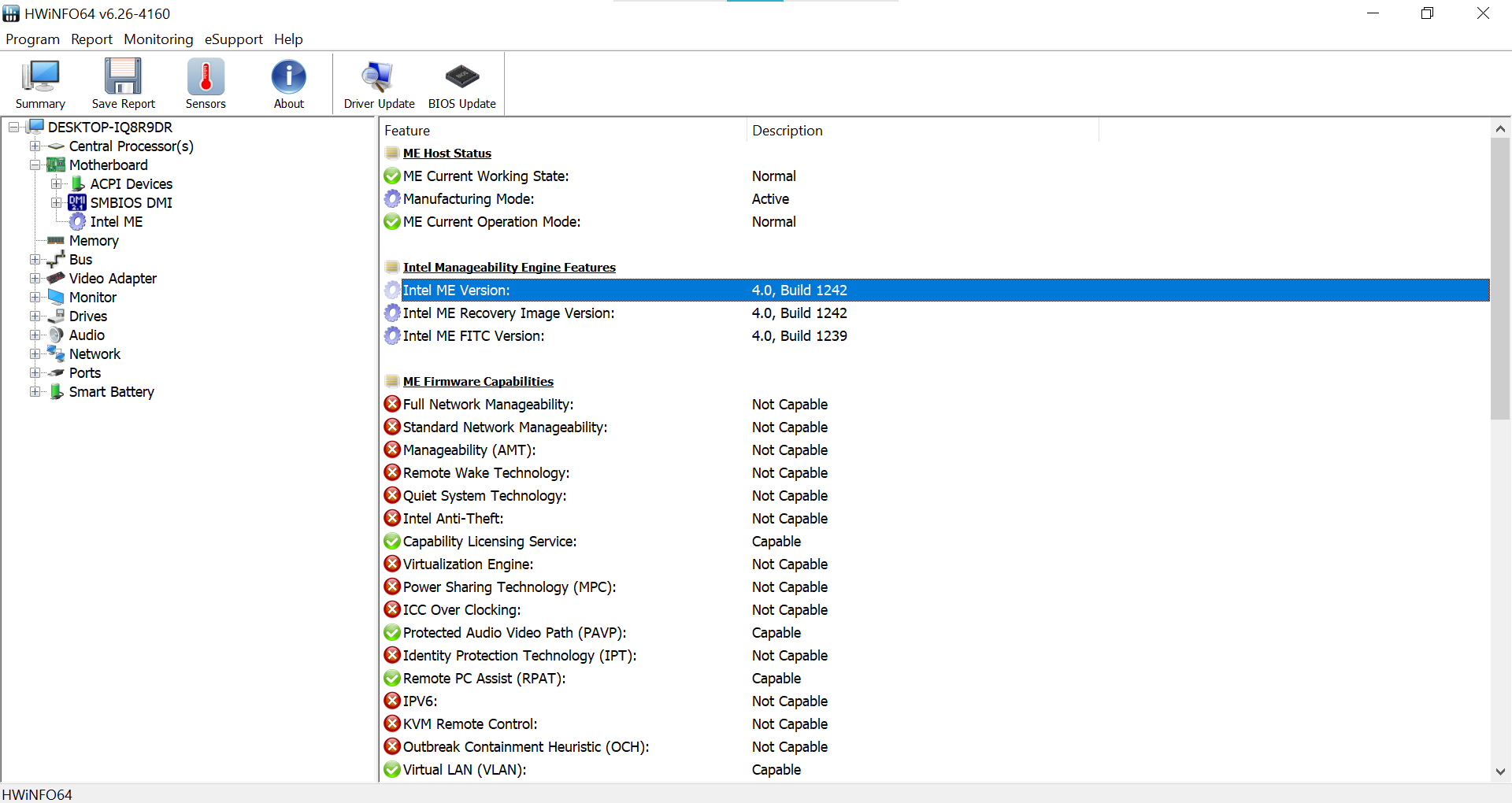The height and width of the screenshot is (803, 1512).
Task: Expand the Video Adapter node
Action: coord(35,278)
